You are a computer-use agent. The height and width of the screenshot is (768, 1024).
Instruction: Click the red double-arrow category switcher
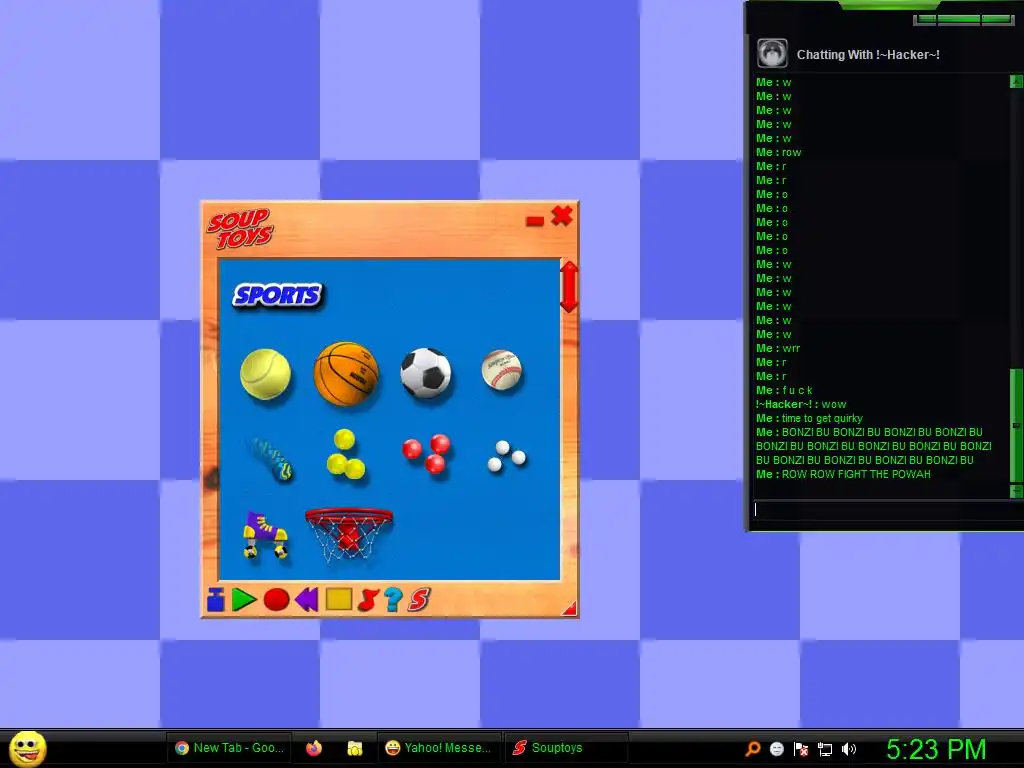click(x=569, y=287)
